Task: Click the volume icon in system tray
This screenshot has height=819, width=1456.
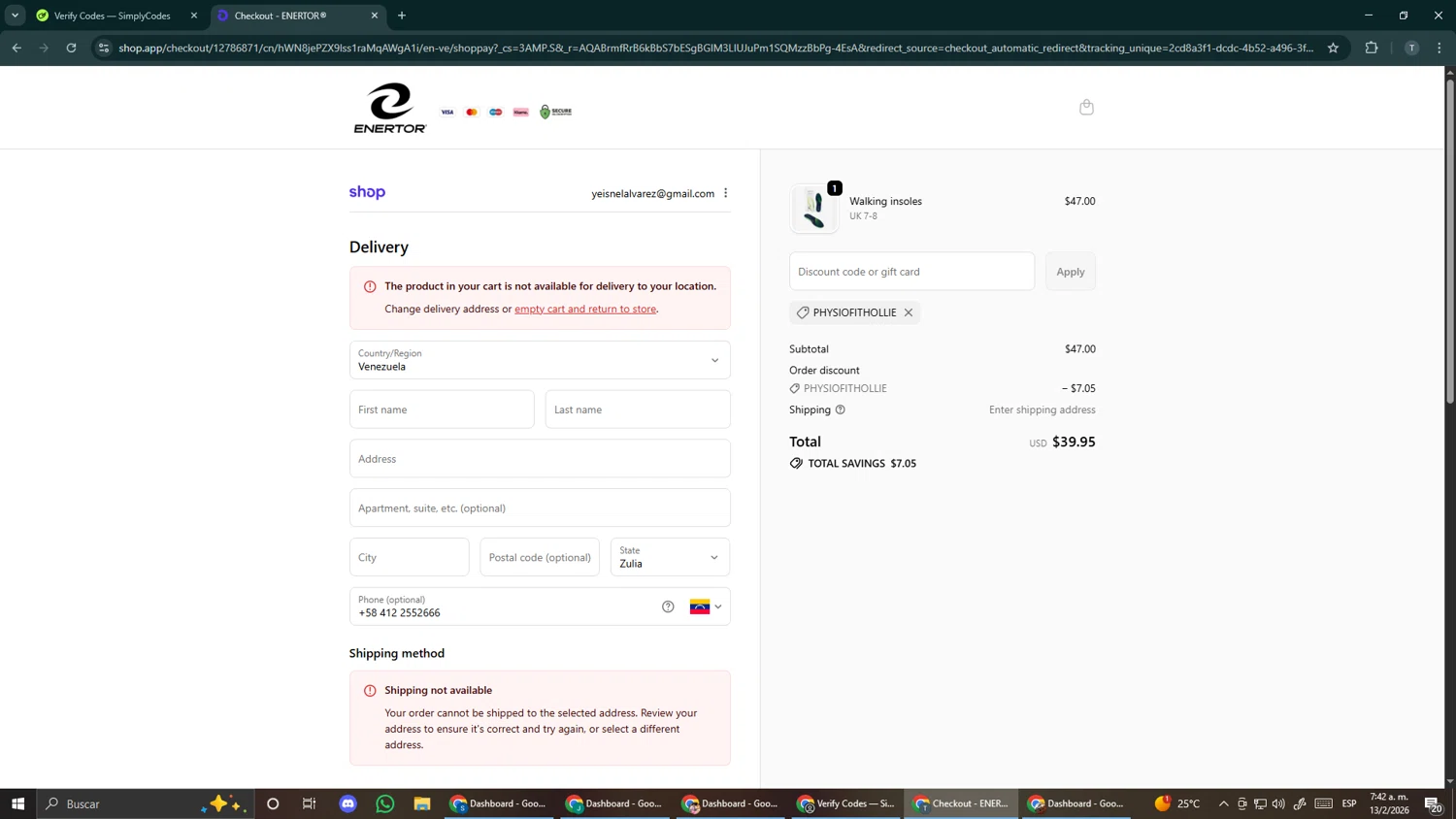Action: pyautogui.click(x=1278, y=803)
